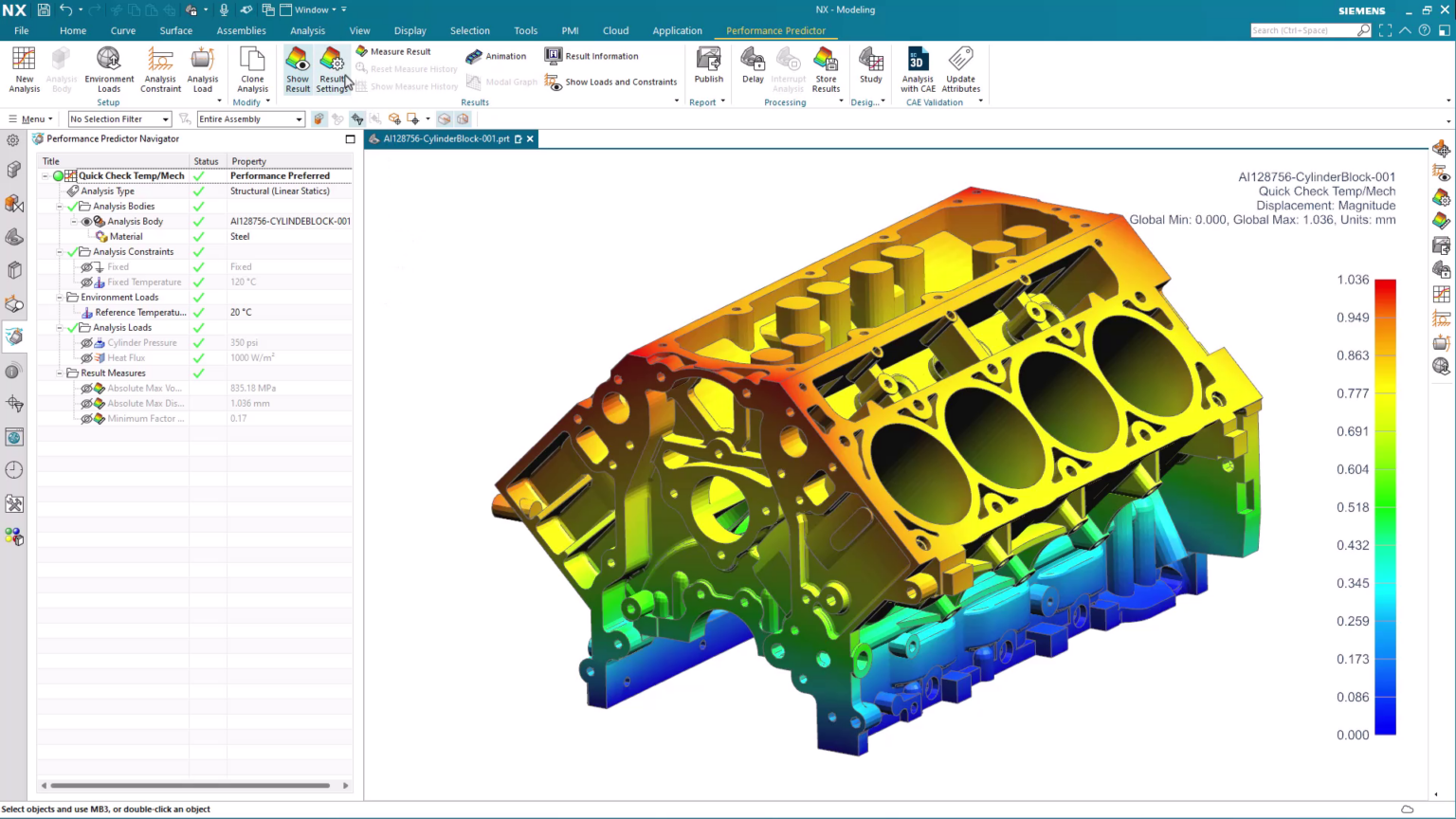Click the microphone voice command icon
Image resolution: width=1456 pixels, height=819 pixels.
[x=224, y=9]
